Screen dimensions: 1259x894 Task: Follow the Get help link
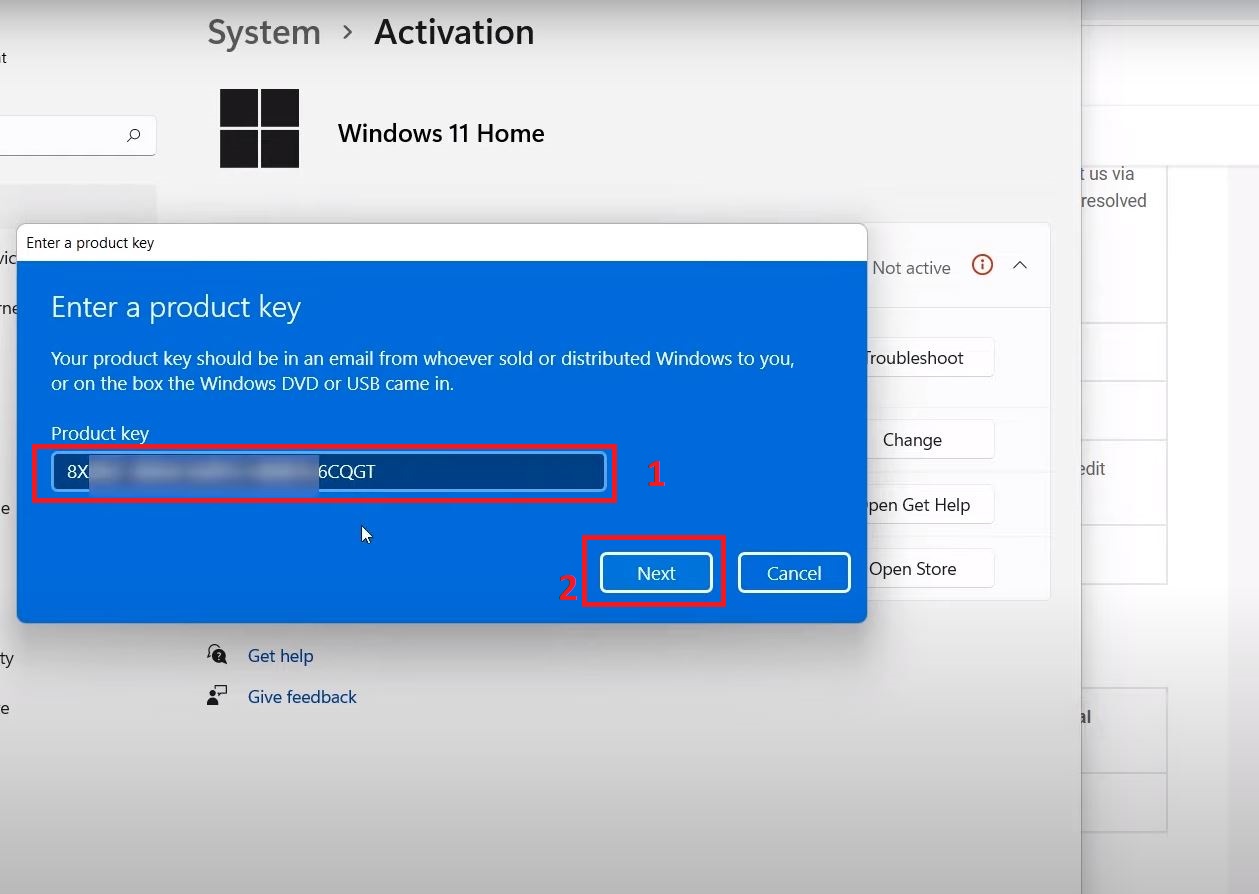[280, 656]
